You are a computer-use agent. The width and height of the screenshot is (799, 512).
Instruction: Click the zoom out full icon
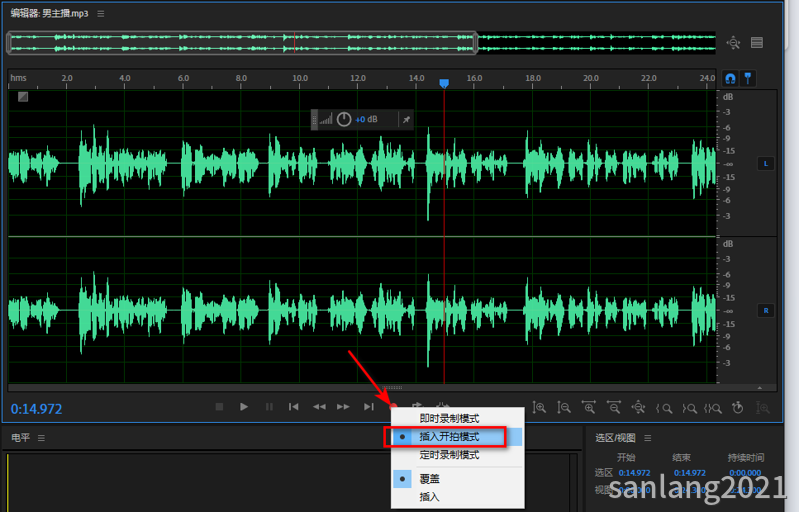(638, 408)
